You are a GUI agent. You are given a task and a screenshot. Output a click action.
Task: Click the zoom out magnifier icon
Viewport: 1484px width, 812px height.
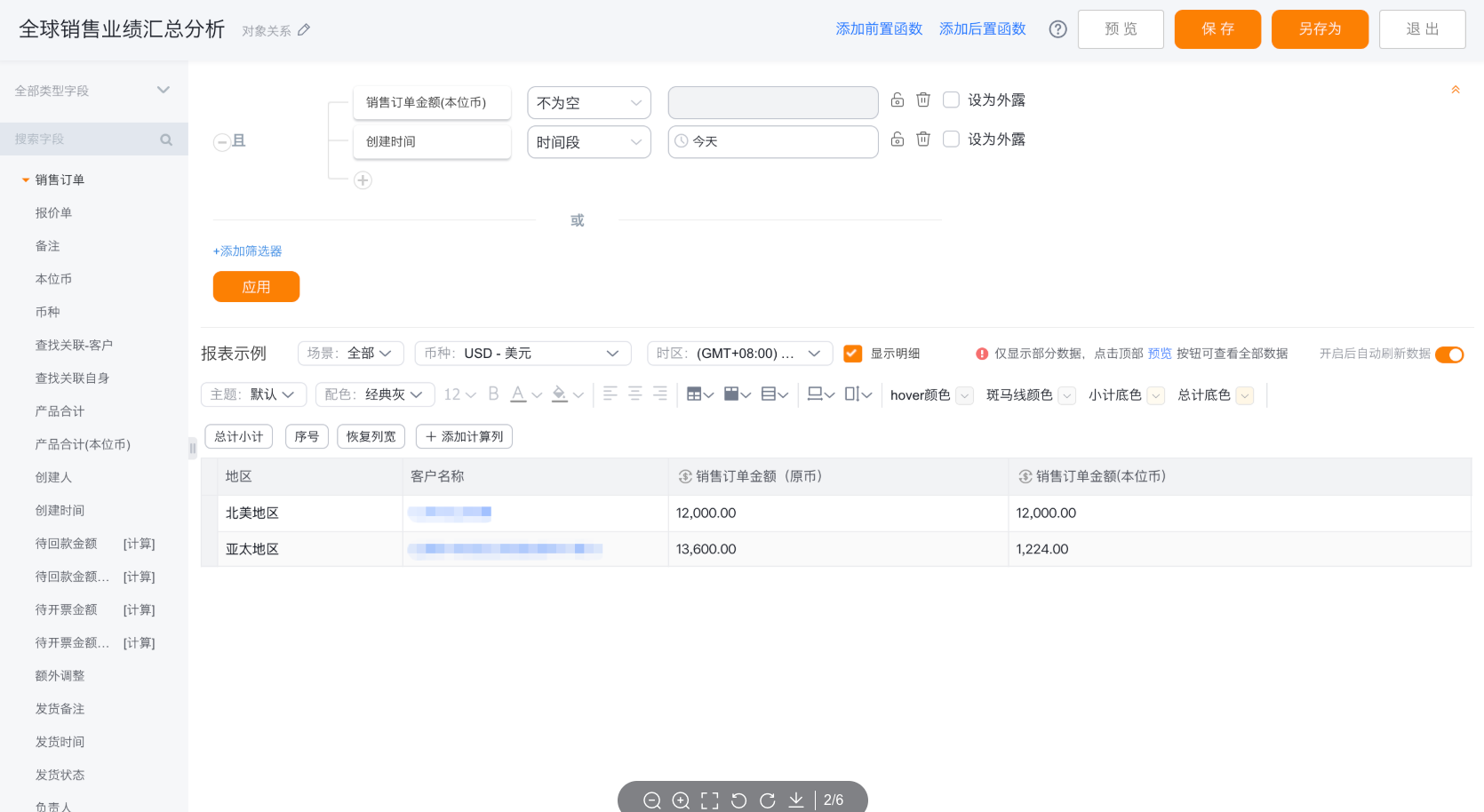coord(651,800)
